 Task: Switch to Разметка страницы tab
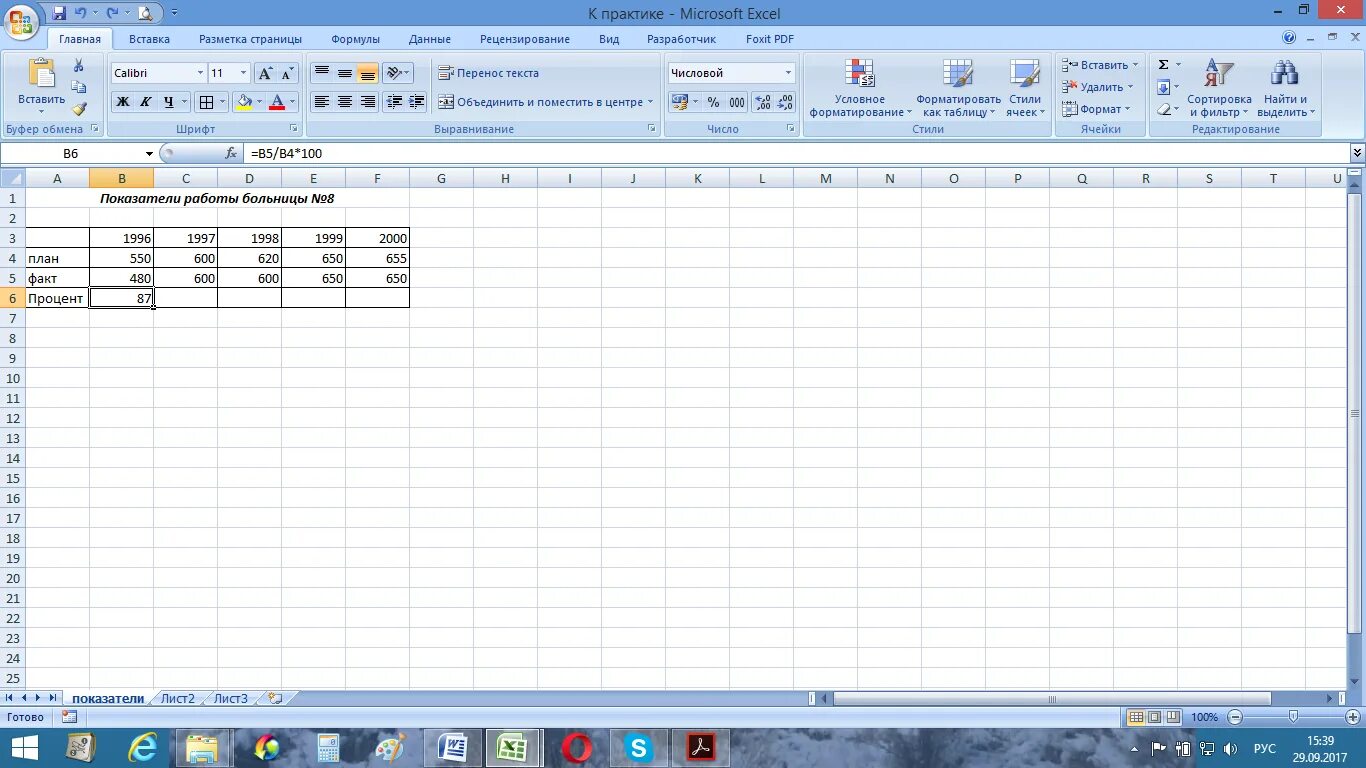(250, 39)
